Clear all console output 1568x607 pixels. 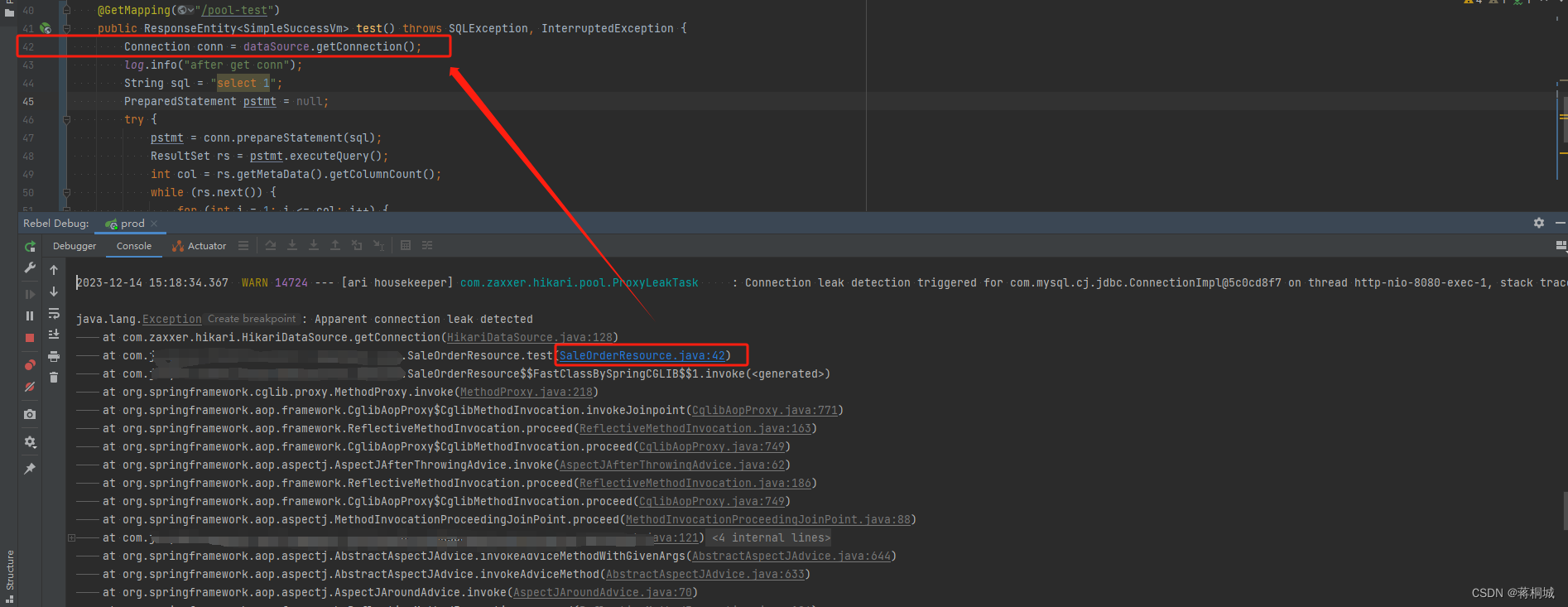coord(54,378)
